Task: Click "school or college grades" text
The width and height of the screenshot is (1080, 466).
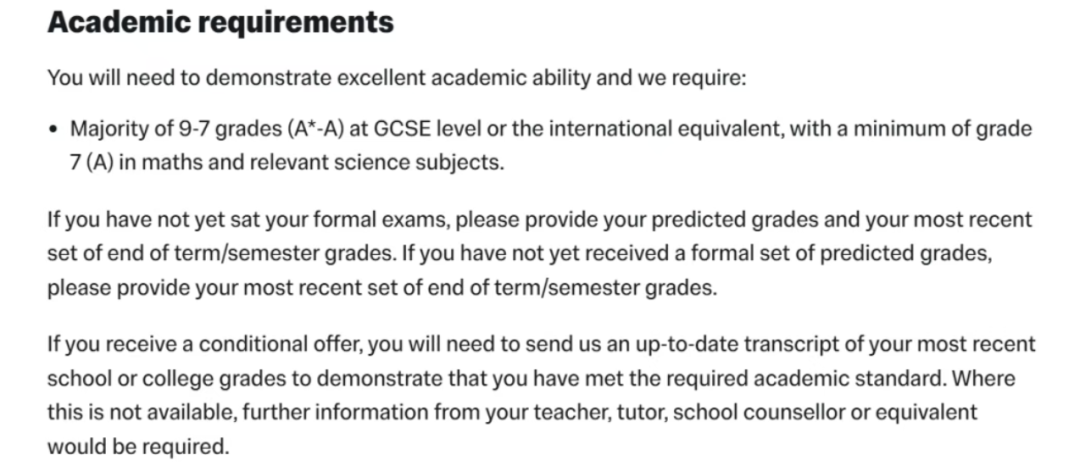Action: [179, 378]
